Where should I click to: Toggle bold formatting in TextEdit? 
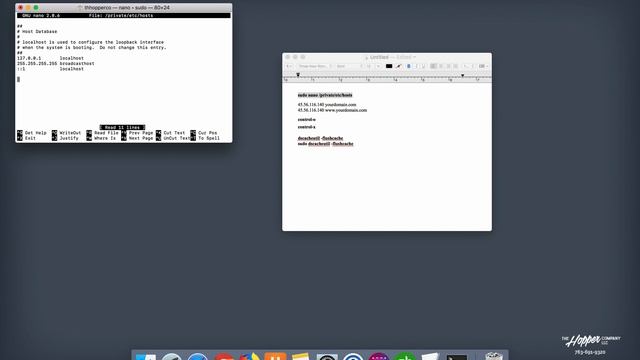click(409, 66)
